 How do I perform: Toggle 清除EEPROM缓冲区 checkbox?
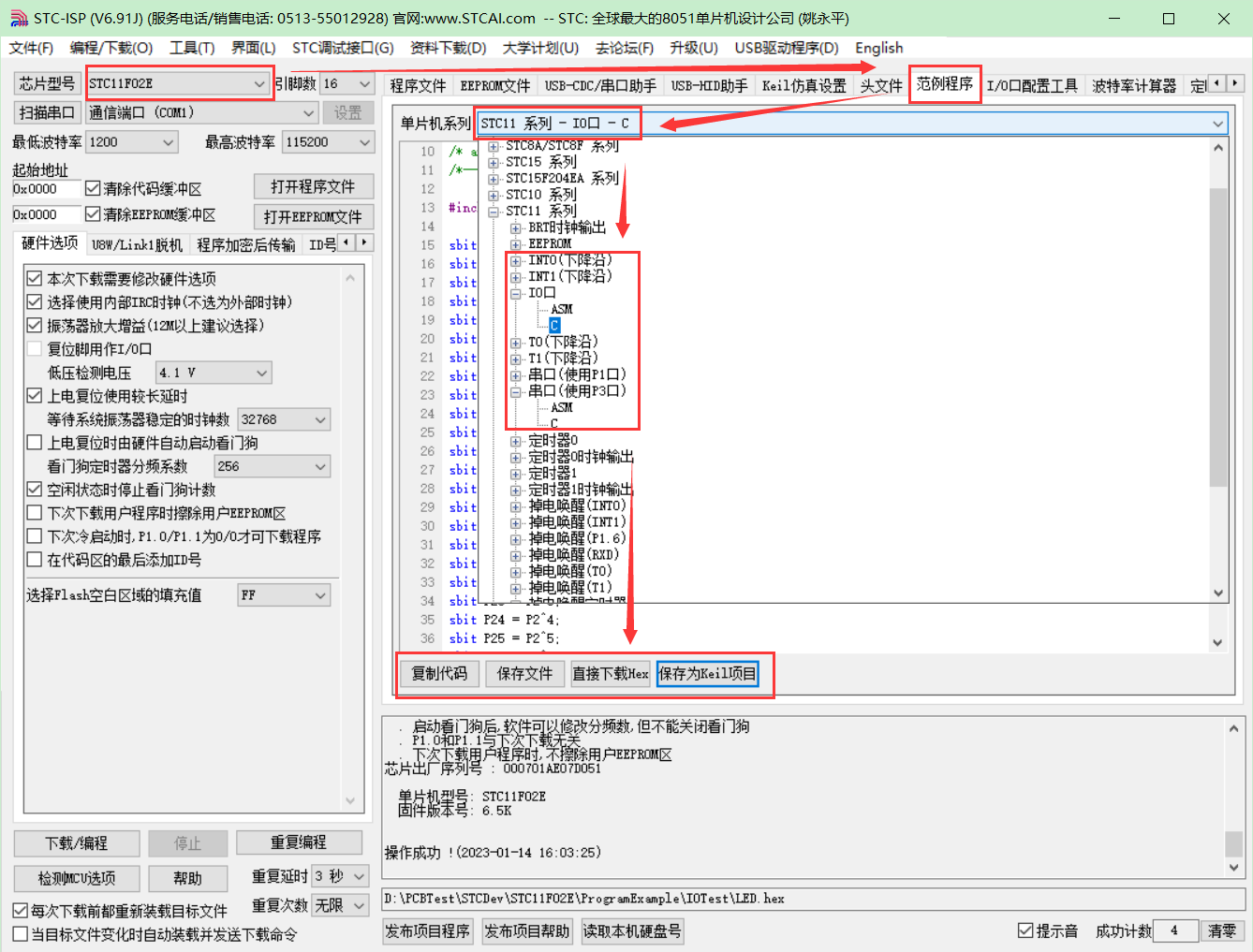tap(93, 213)
